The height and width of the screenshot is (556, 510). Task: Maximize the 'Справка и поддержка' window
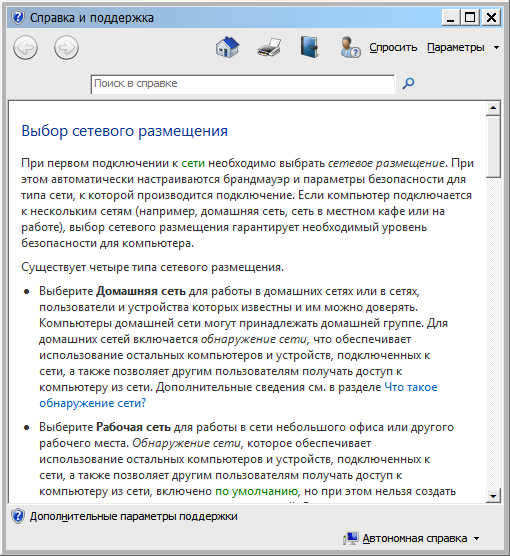470,17
